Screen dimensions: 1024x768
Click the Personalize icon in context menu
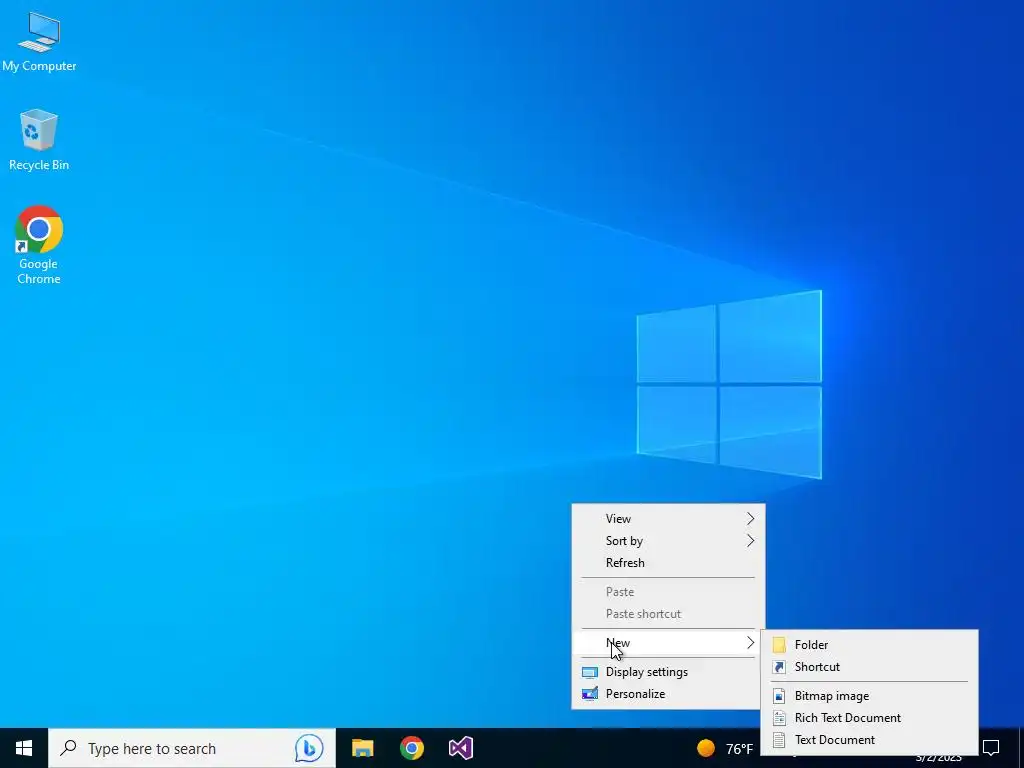590,694
